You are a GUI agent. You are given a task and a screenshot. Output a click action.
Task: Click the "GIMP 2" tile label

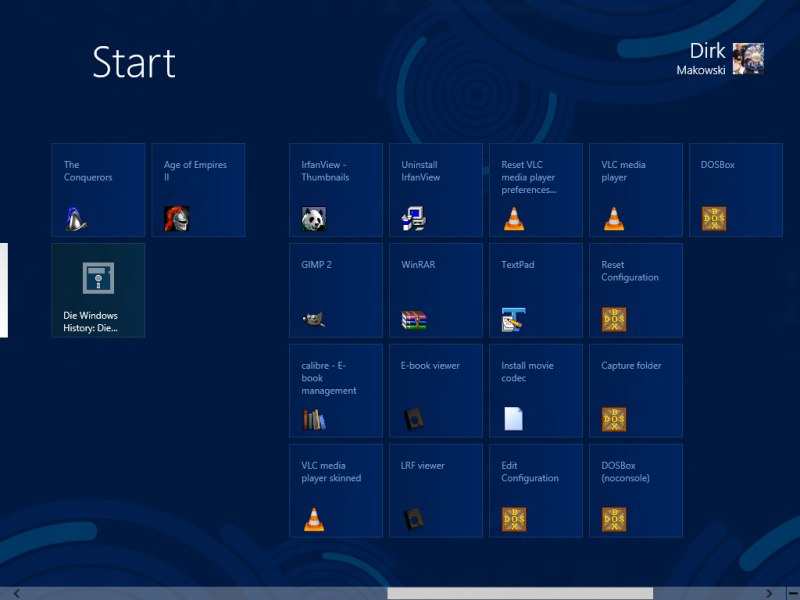(316, 265)
